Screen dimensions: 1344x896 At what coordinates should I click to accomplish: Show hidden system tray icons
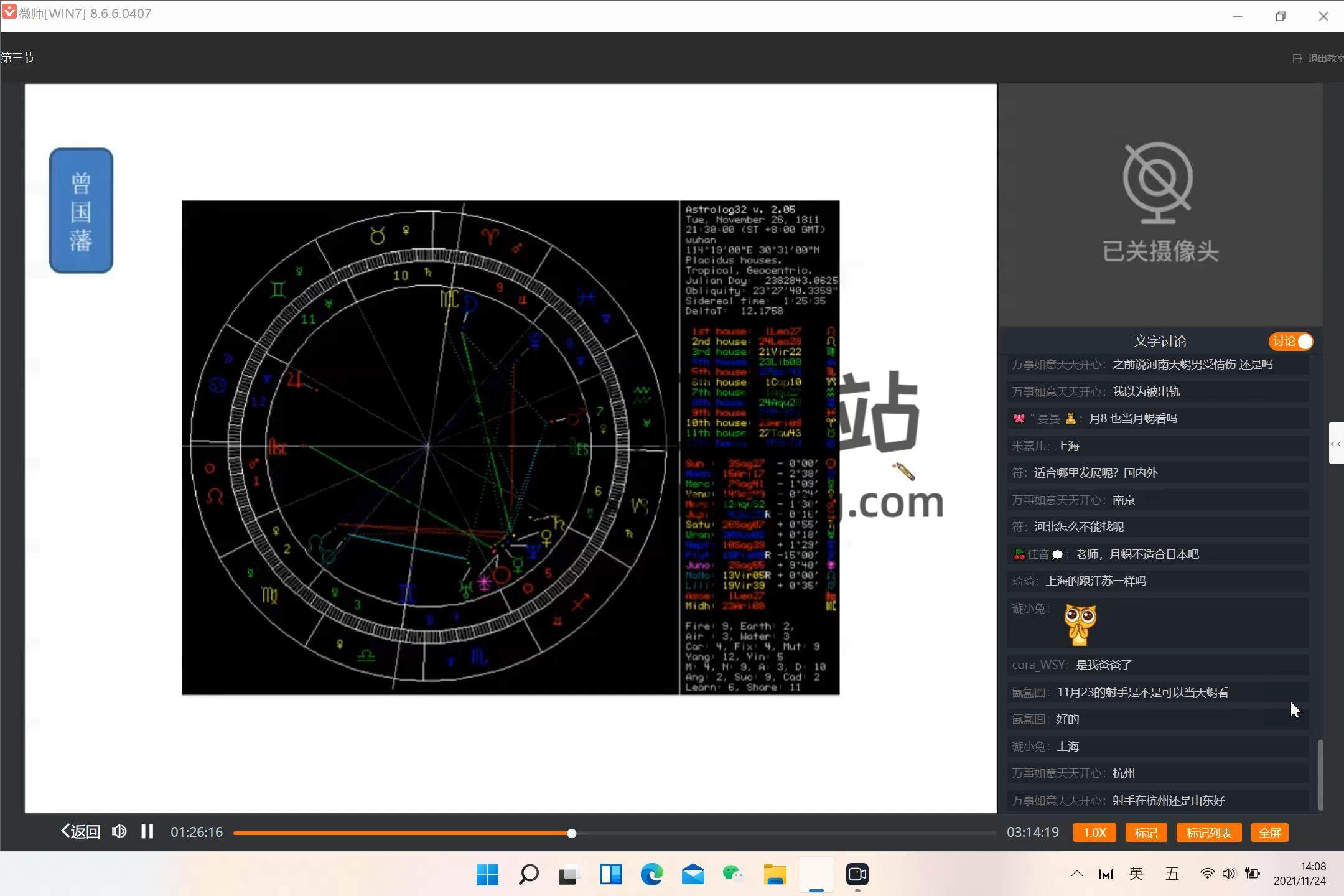click(1076, 874)
